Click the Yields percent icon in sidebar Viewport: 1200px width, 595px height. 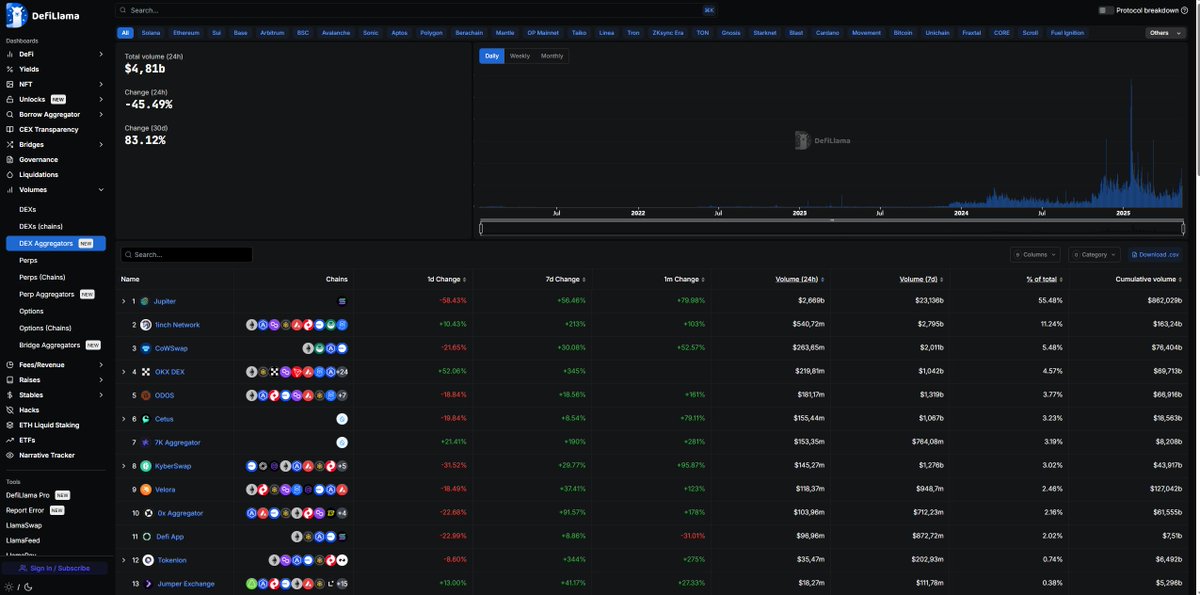pos(10,69)
